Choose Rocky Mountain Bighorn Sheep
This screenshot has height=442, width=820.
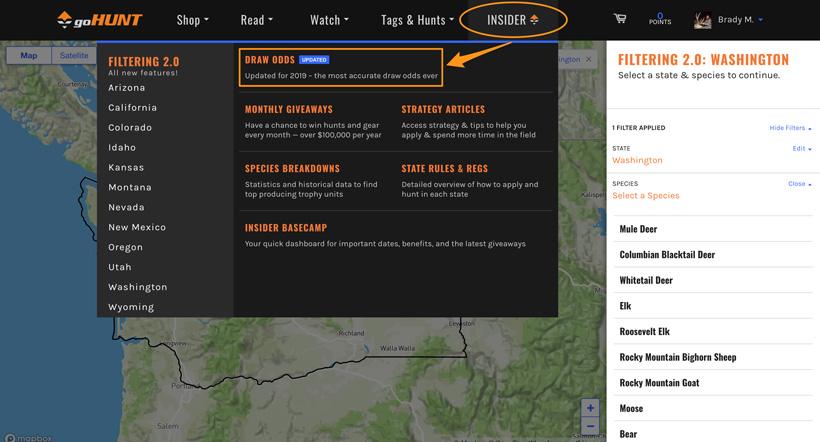coord(713,357)
